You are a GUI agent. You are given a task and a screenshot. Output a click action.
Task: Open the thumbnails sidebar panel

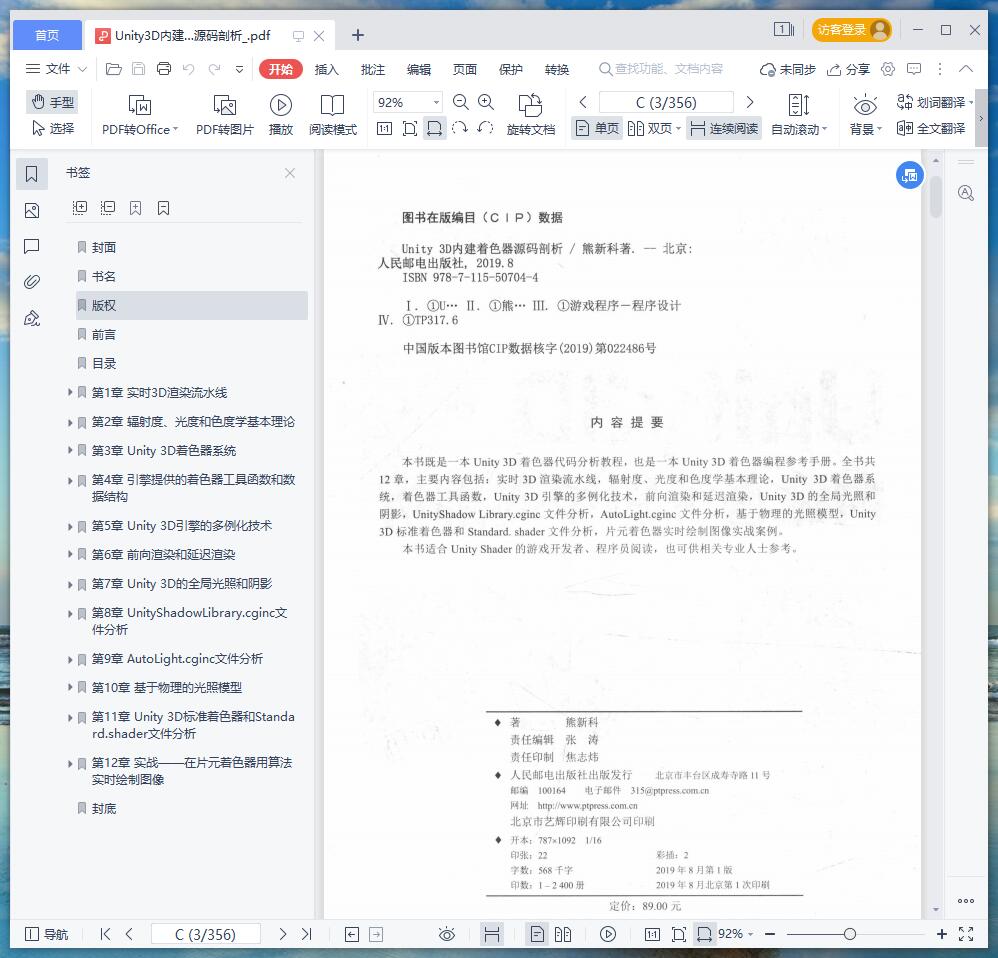32,211
